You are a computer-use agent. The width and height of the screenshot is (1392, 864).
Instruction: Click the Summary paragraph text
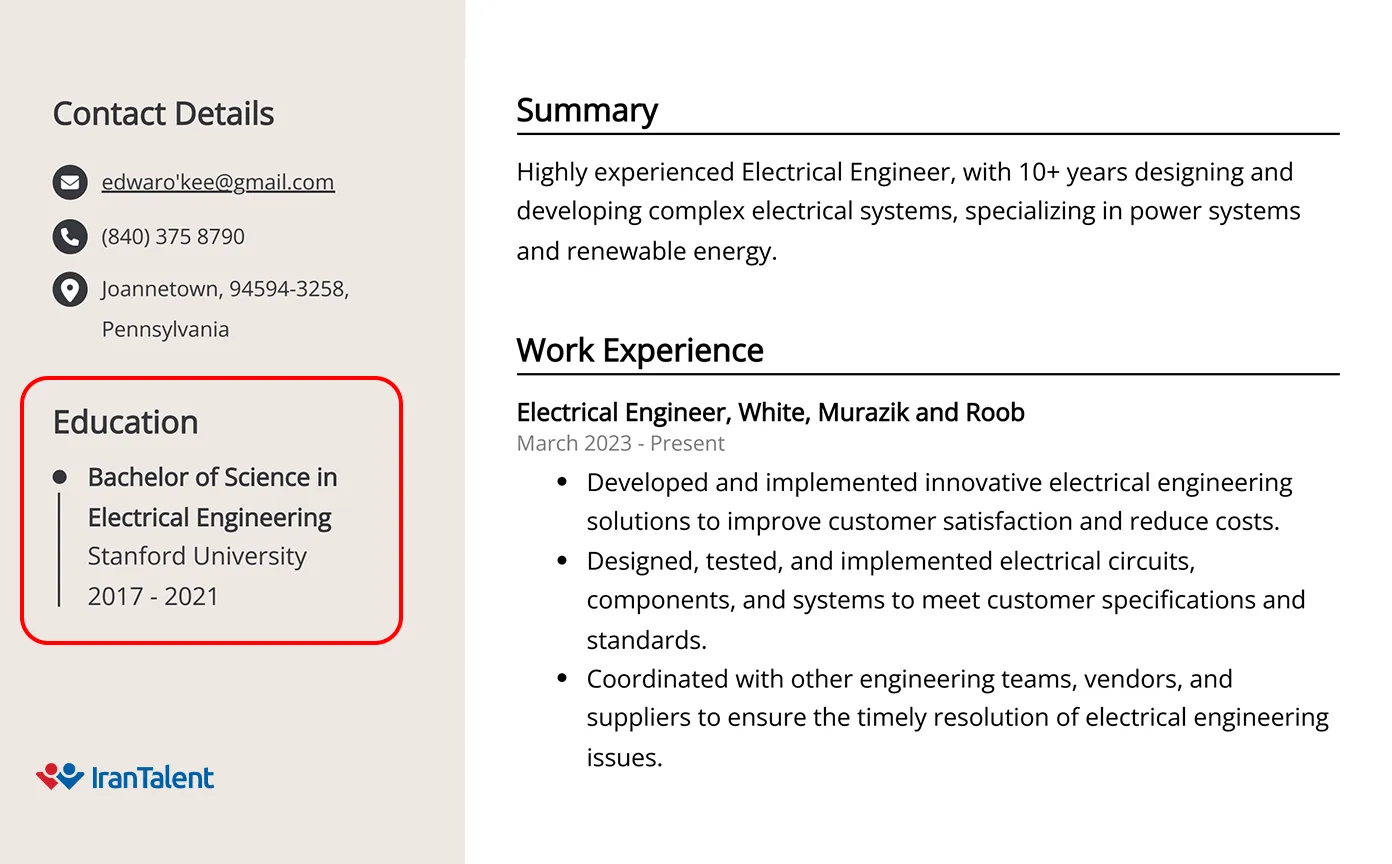click(908, 211)
